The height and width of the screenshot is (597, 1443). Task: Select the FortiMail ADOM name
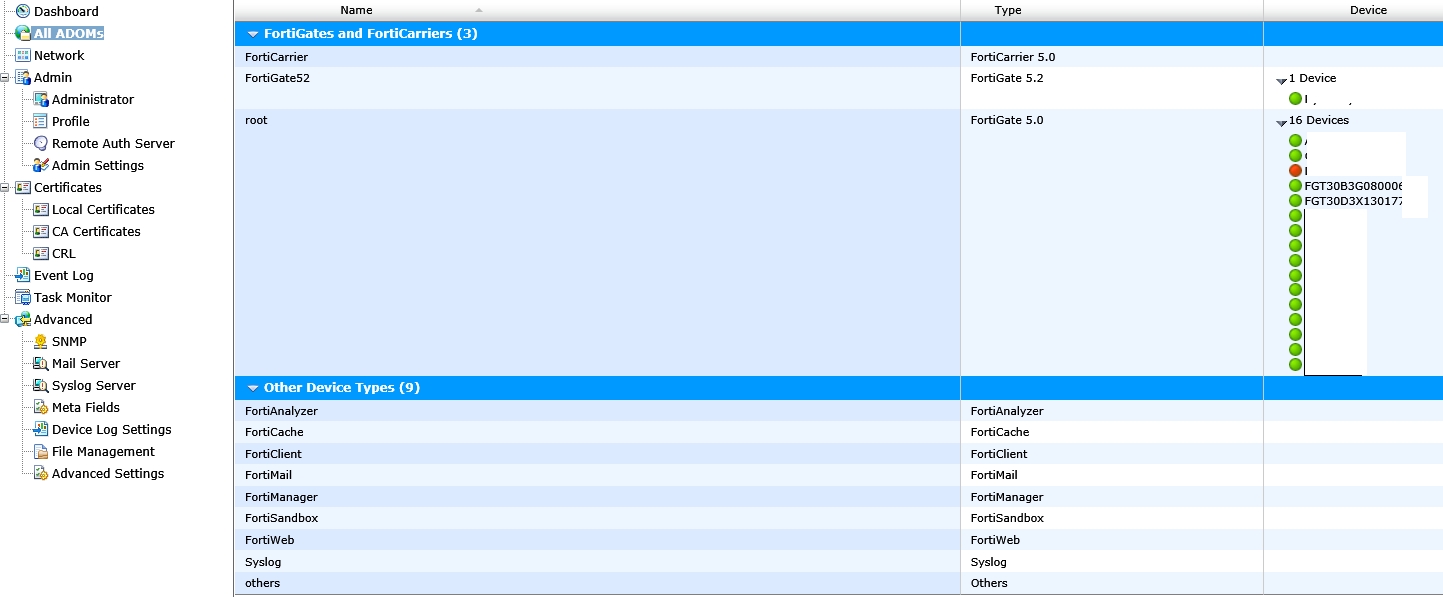pos(268,475)
